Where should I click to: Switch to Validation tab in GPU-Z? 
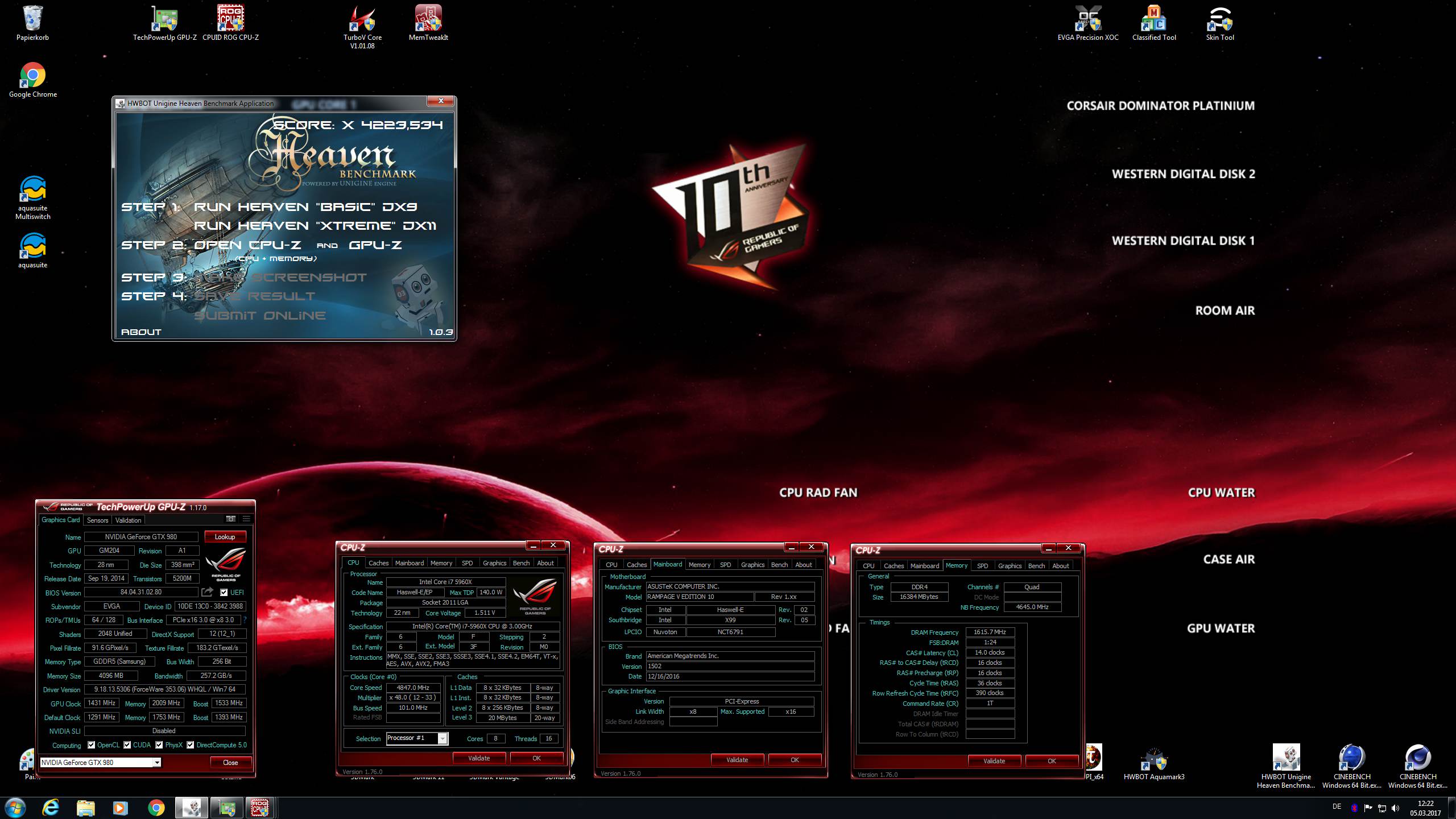[x=128, y=520]
